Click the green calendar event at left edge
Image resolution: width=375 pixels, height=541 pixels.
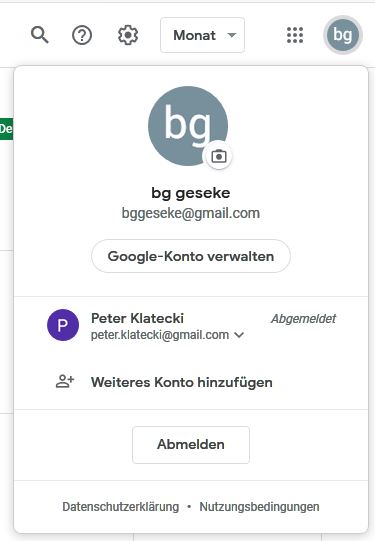coord(7,129)
